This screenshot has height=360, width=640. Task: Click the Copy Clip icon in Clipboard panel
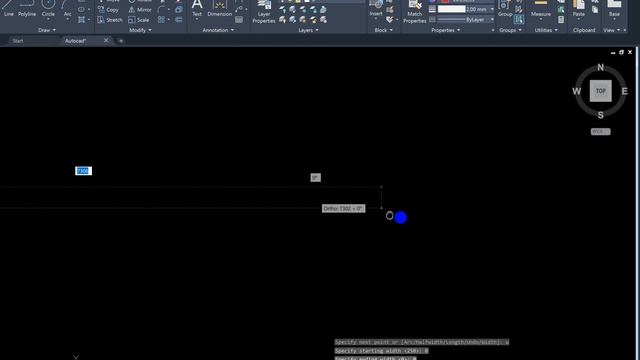click(x=595, y=9)
